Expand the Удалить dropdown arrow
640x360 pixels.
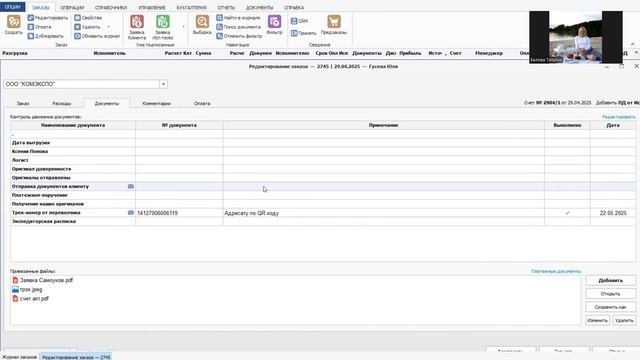tap(109, 27)
